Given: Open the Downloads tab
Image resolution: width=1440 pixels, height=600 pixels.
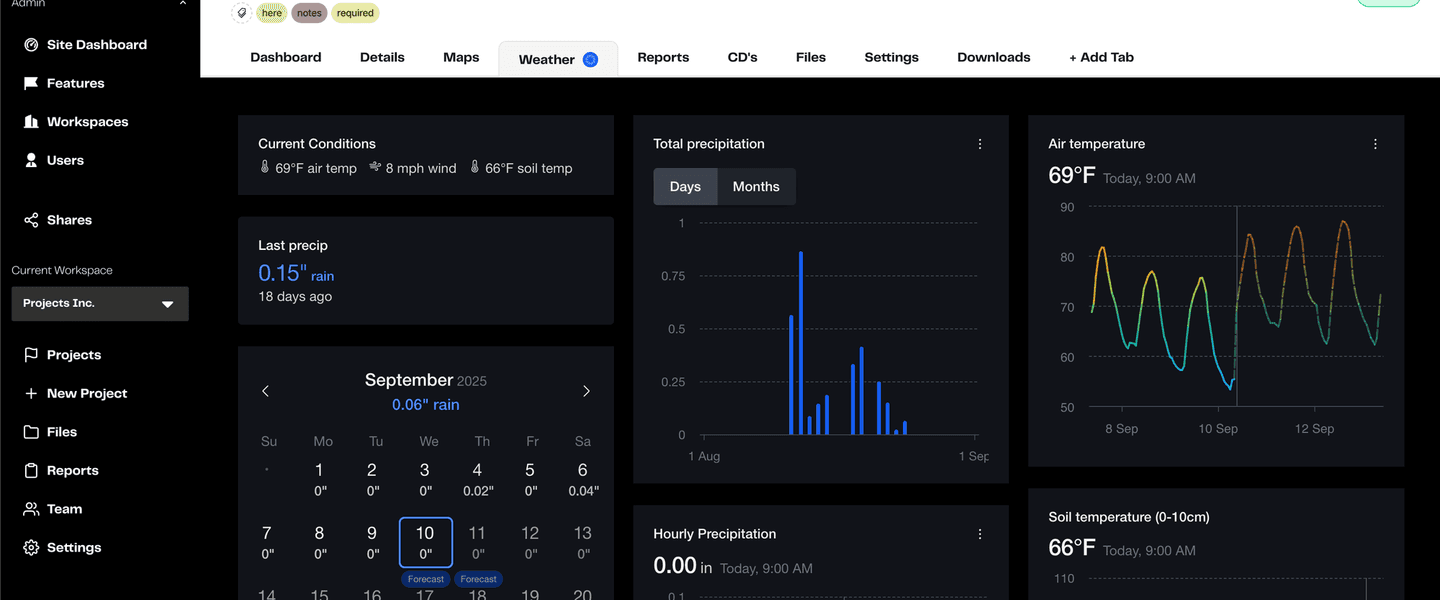Looking at the screenshot, I should 993,58.
